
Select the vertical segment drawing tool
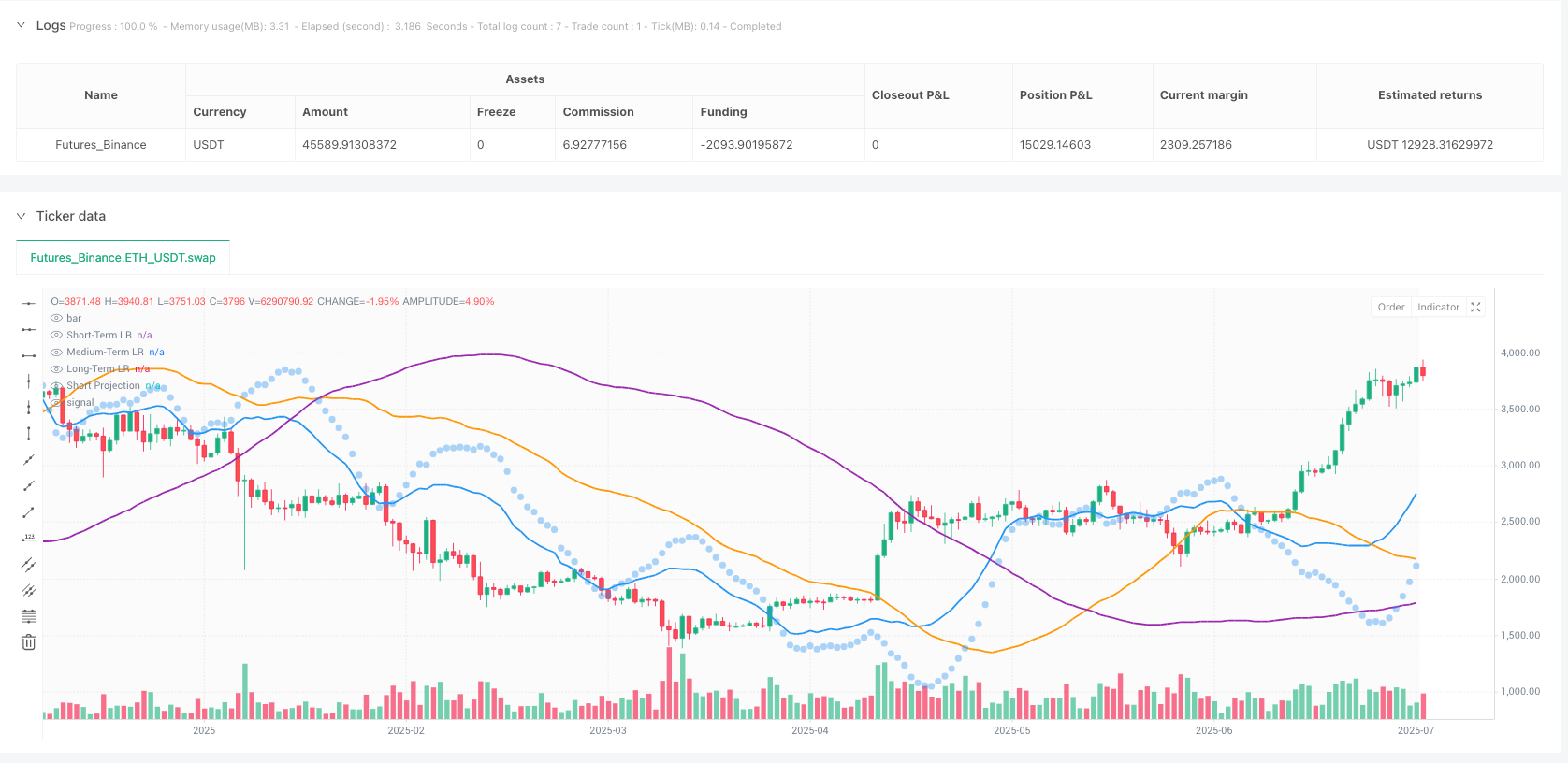click(29, 433)
